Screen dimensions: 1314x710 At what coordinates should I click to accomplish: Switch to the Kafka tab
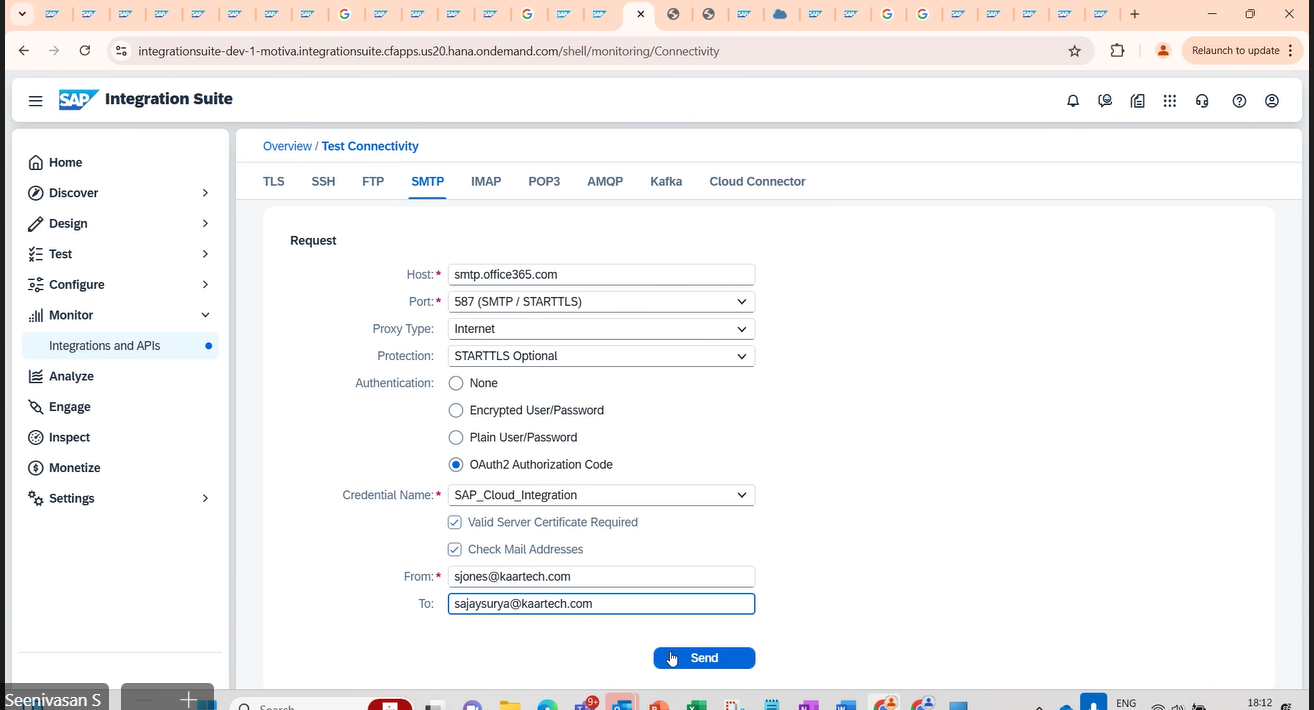[666, 182]
